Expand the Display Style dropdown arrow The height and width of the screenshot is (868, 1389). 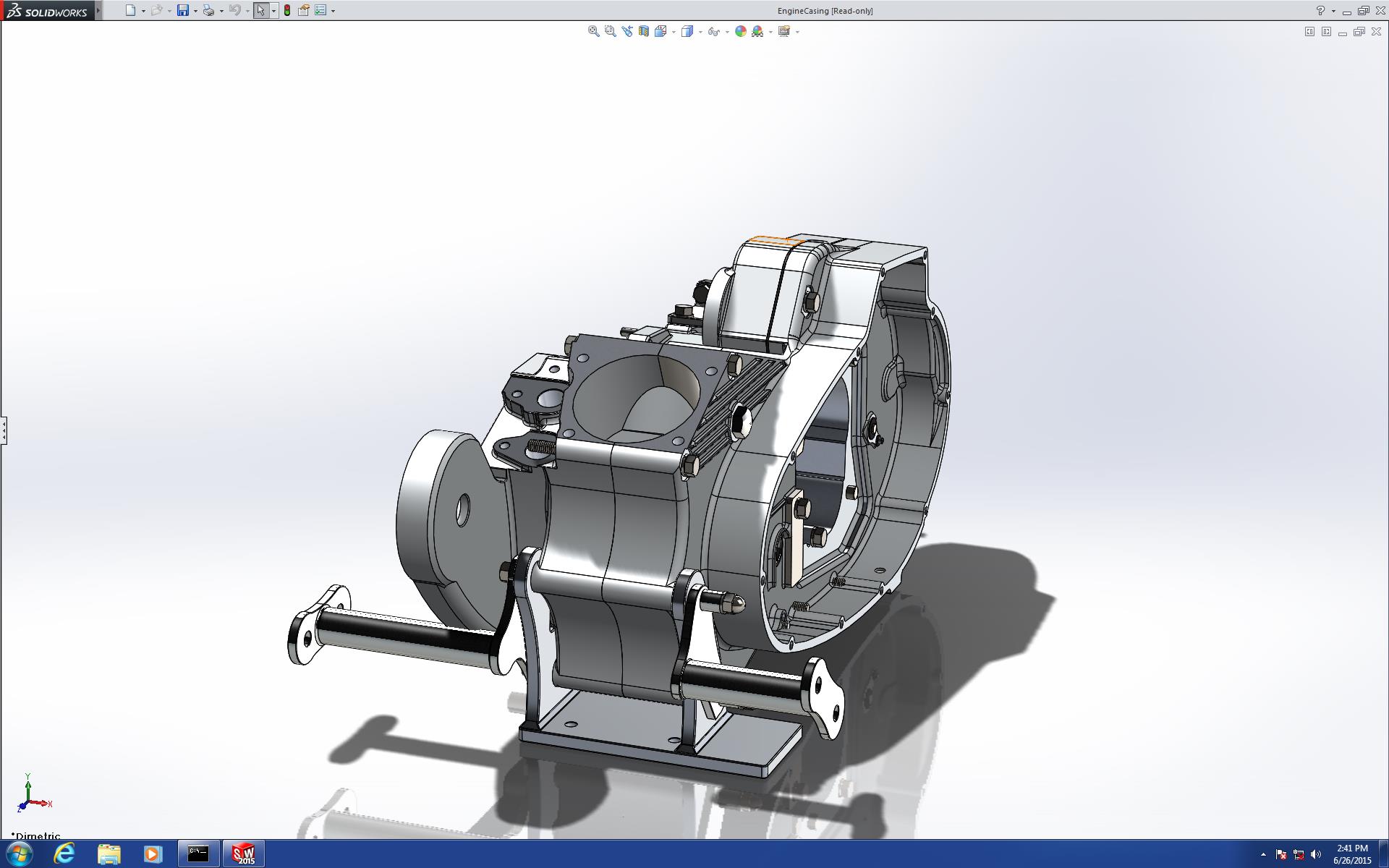point(700,32)
